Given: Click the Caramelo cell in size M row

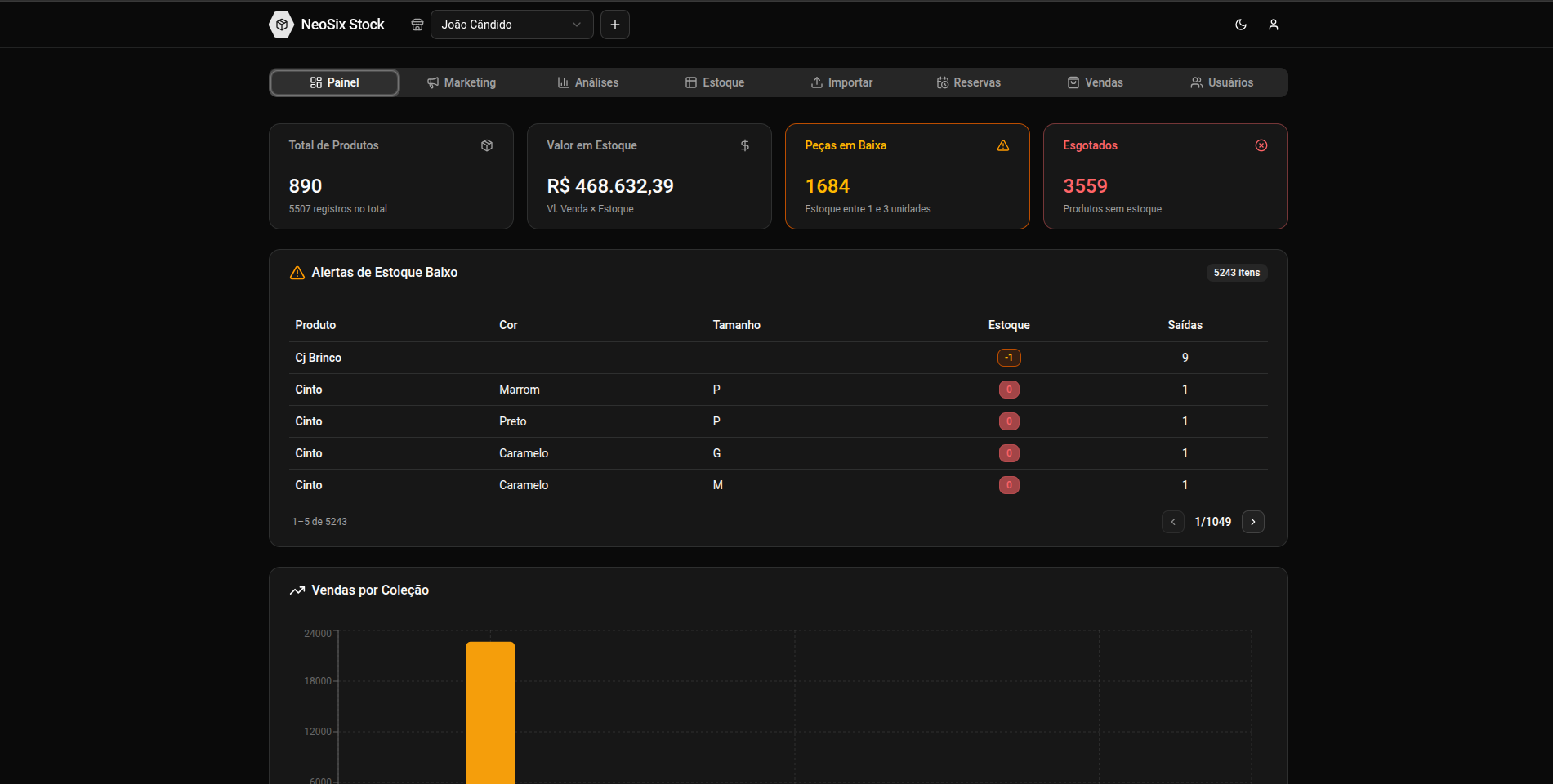Looking at the screenshot, I should point(524,485).
